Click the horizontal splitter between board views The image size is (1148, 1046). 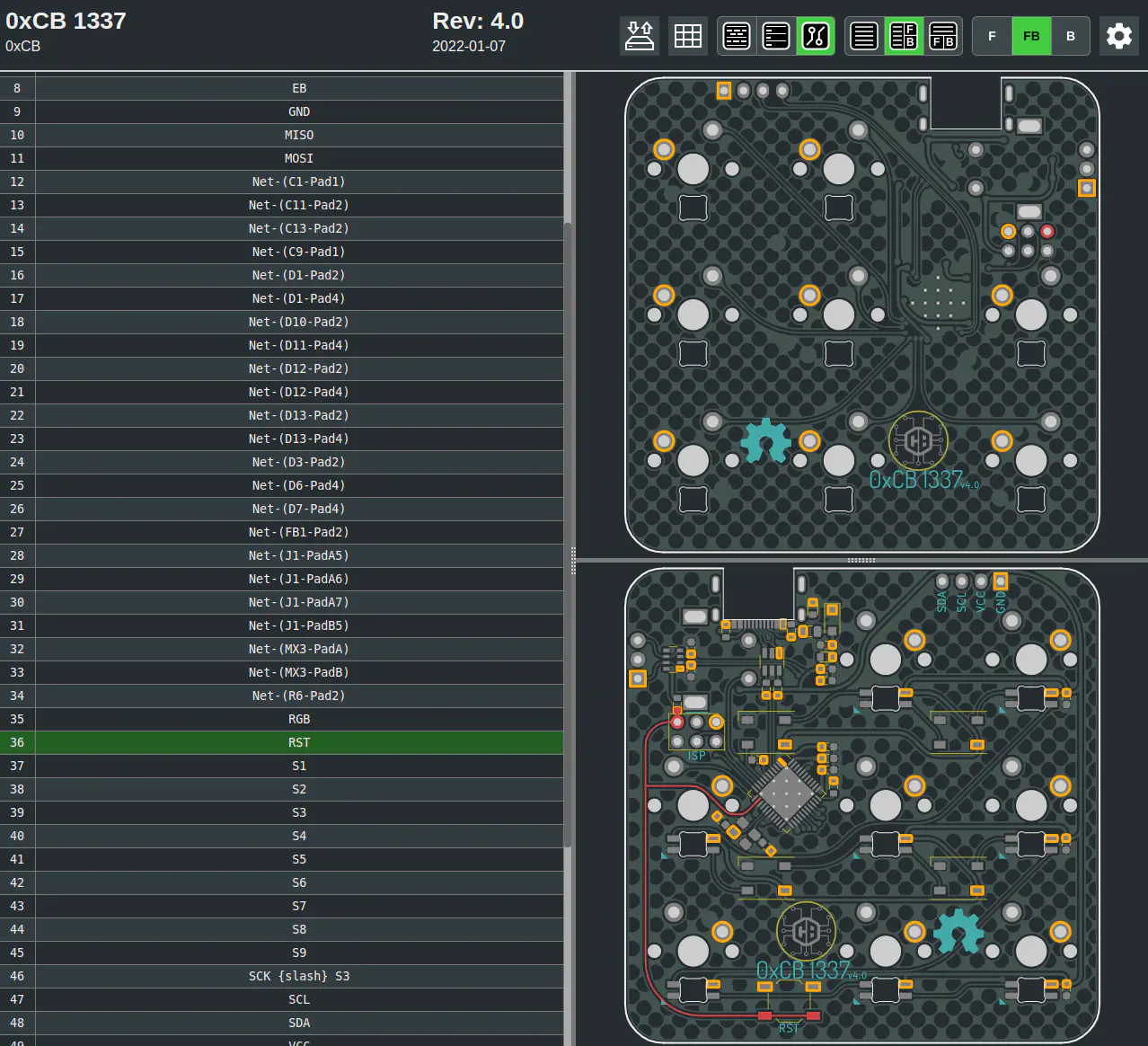point(861,560)
